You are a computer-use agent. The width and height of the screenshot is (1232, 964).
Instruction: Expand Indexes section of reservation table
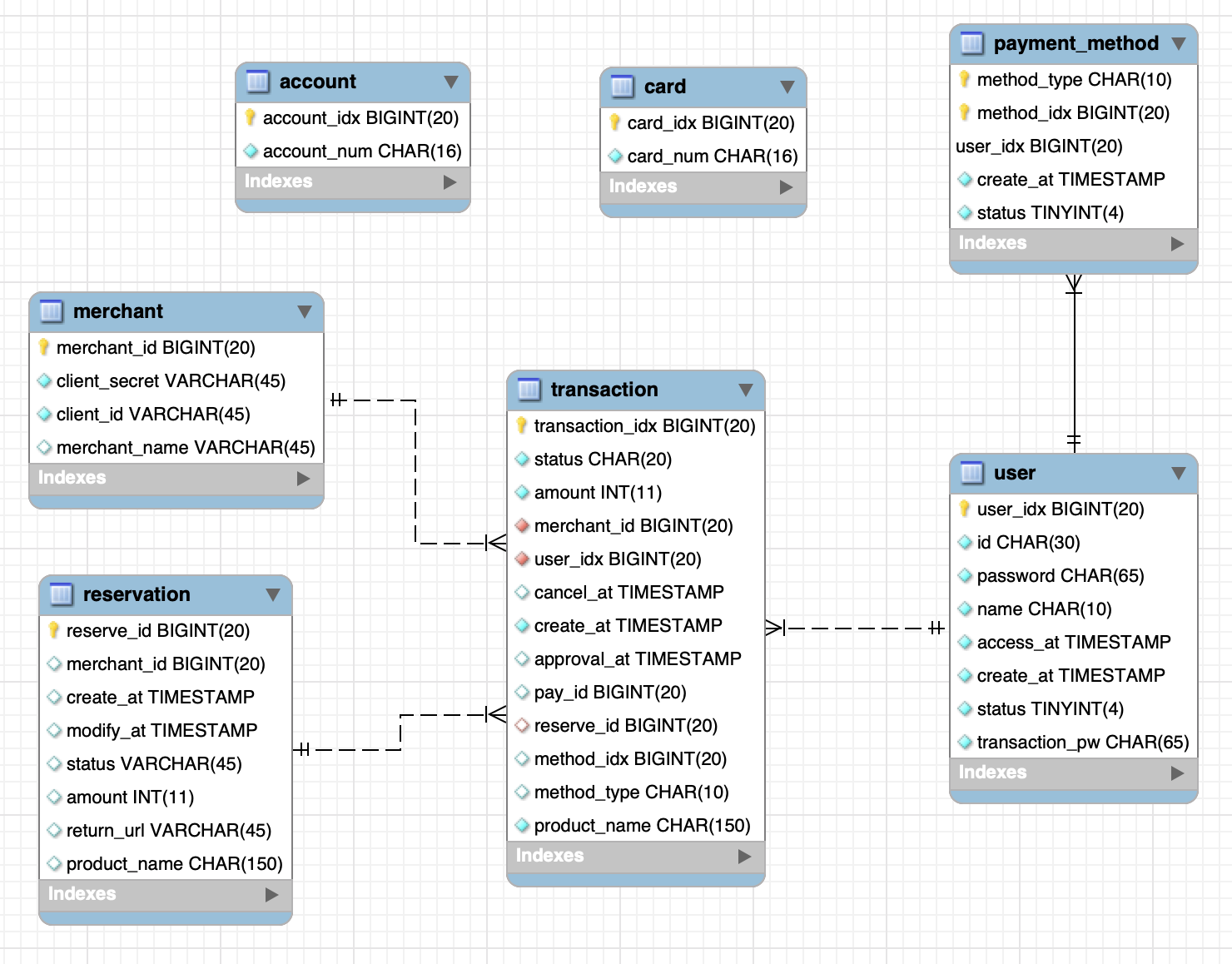(x=272, y=894)
